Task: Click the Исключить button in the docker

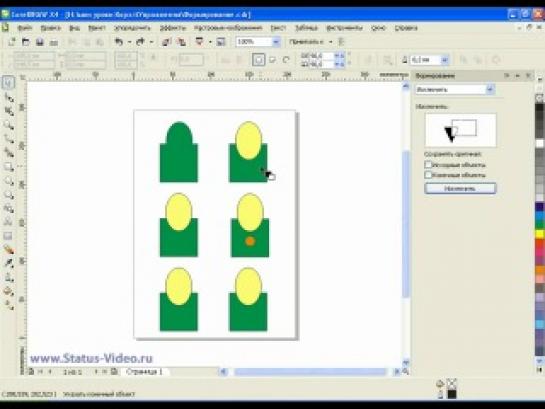Action: tap(460, 188)
